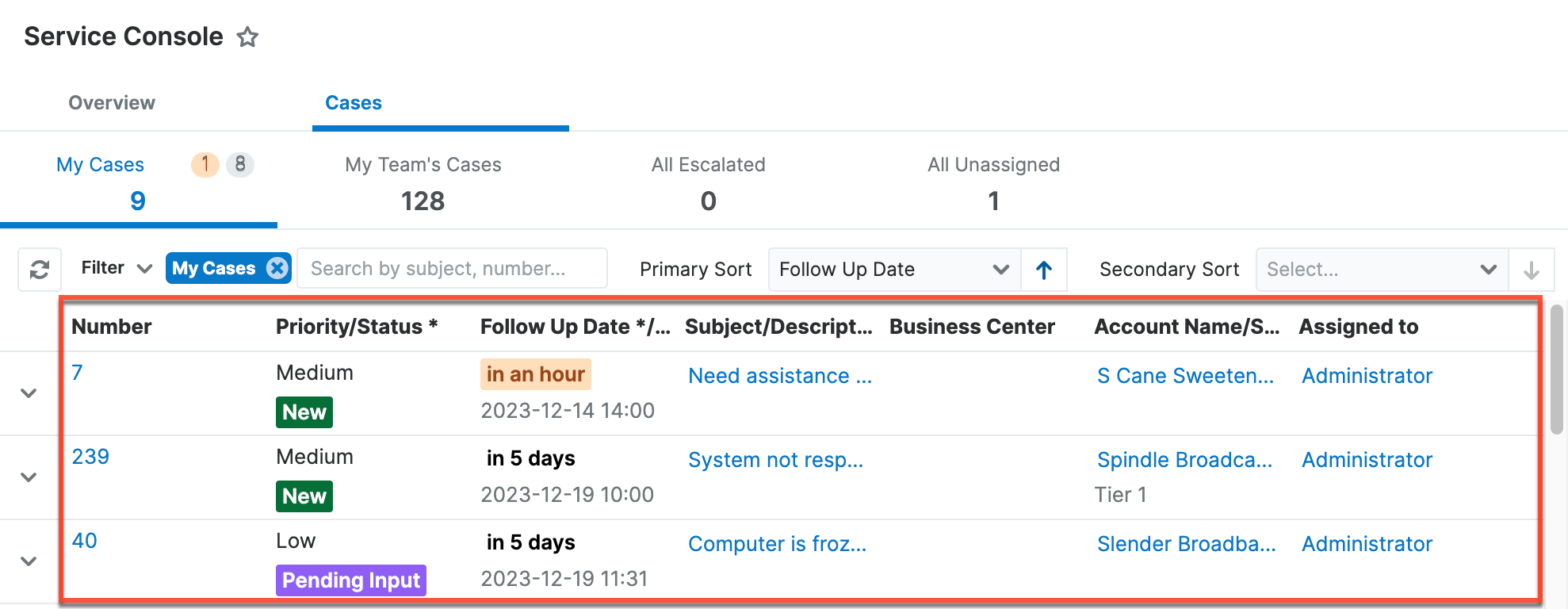Open case number 7
Image resolution: width=1568 pixels, height=609 pixels.
(76, 373)
